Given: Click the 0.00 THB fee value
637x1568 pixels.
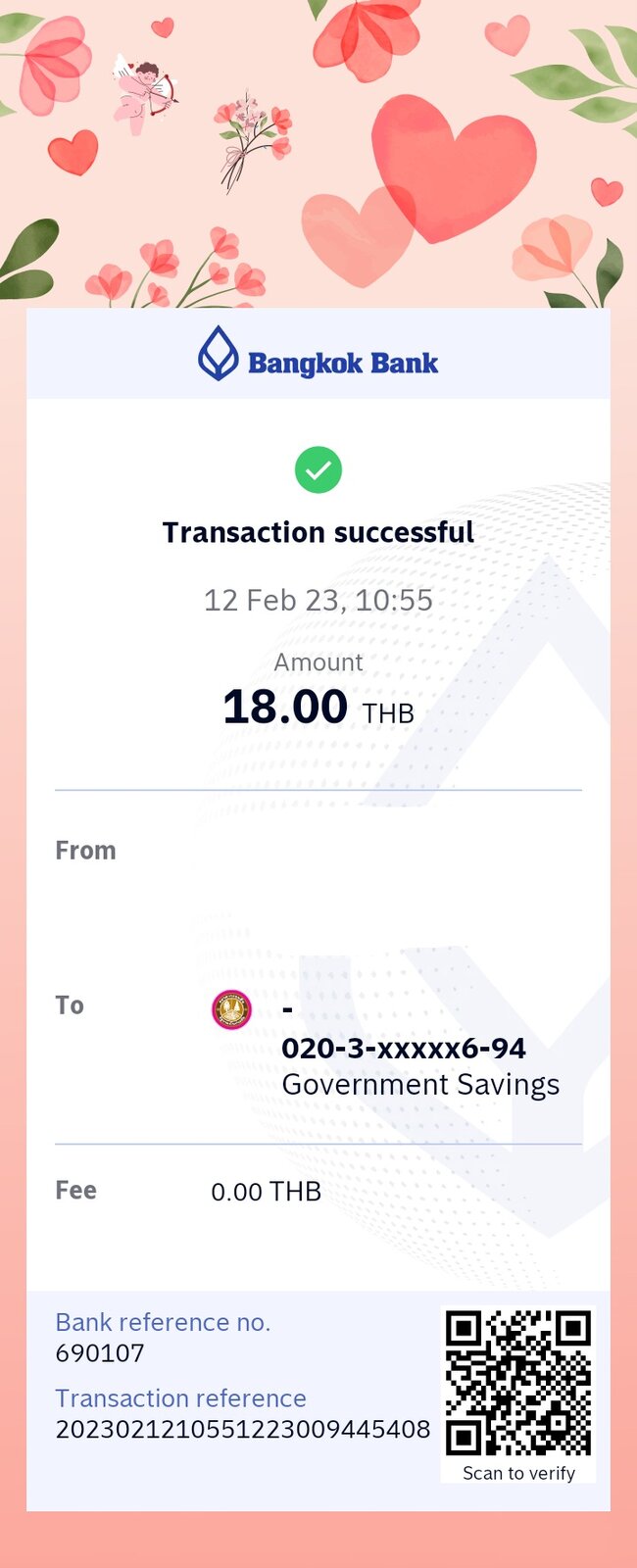Looking at the screenshot, I should click(x=267, y=1192).
